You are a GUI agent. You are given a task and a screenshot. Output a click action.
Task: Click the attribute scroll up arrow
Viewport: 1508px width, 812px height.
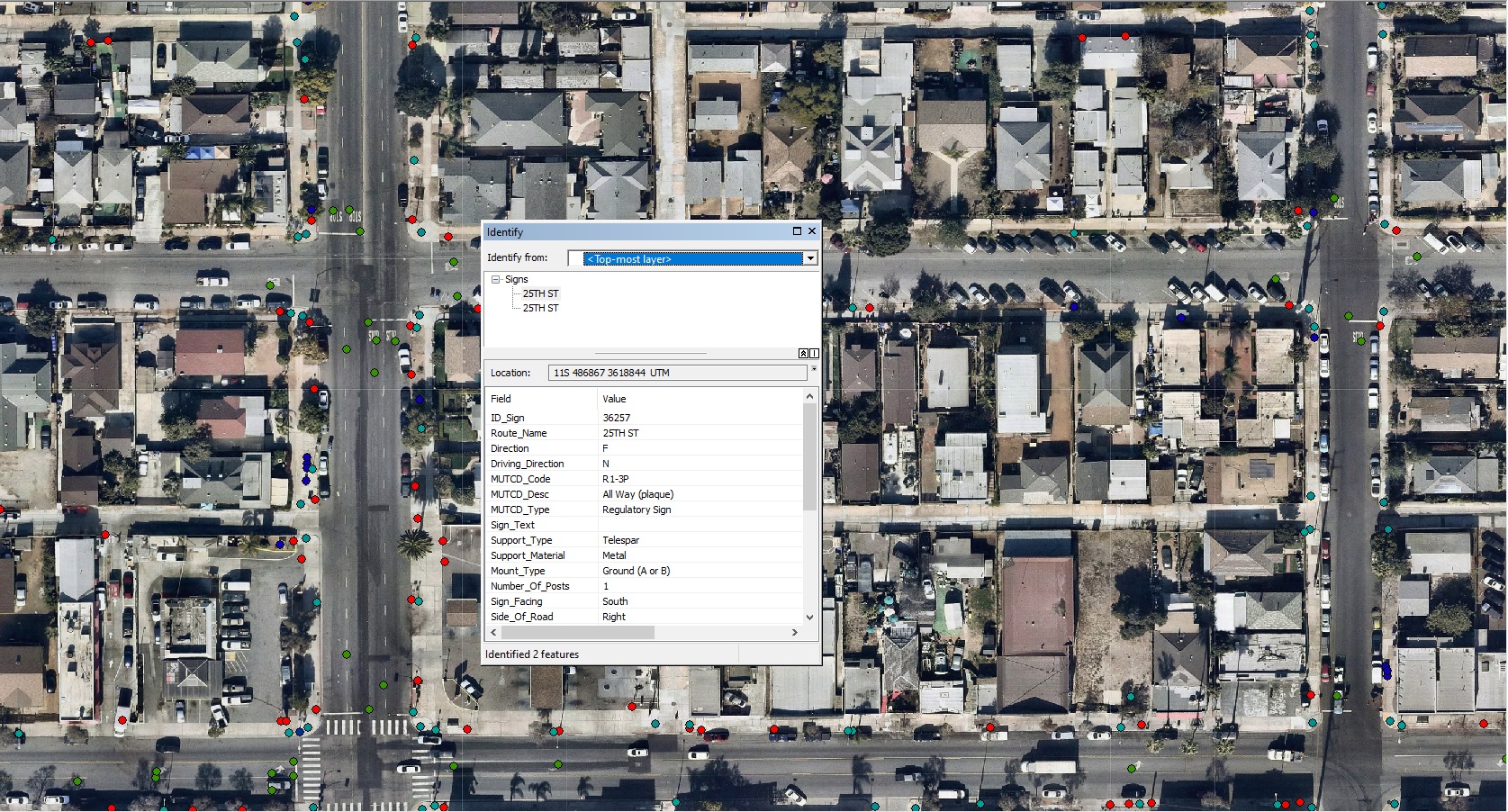[809, 396]
